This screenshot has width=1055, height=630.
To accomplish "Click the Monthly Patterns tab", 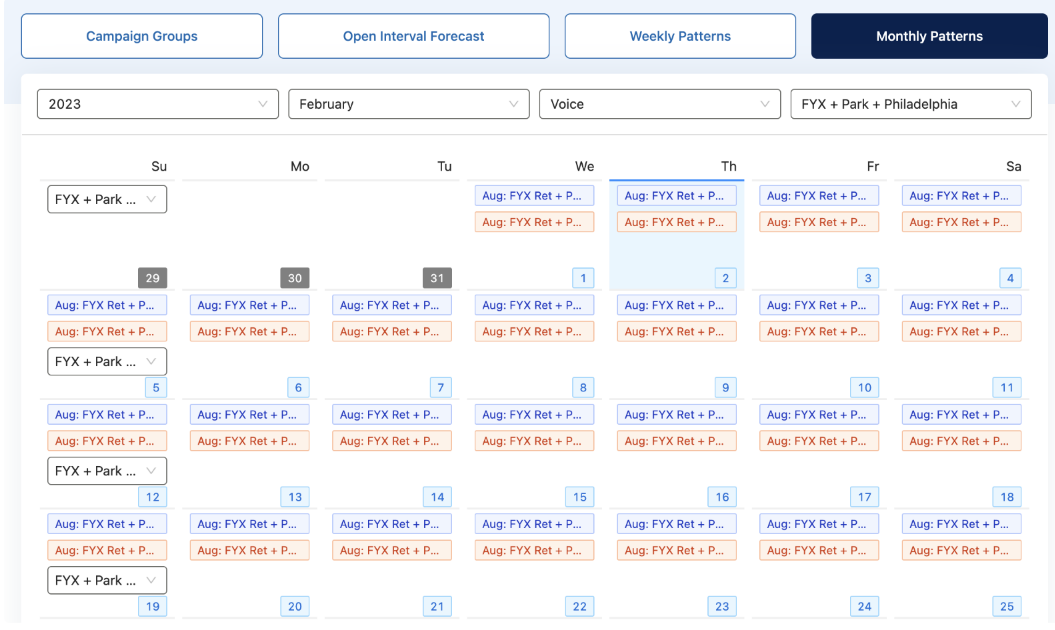I will click(928, 35).
